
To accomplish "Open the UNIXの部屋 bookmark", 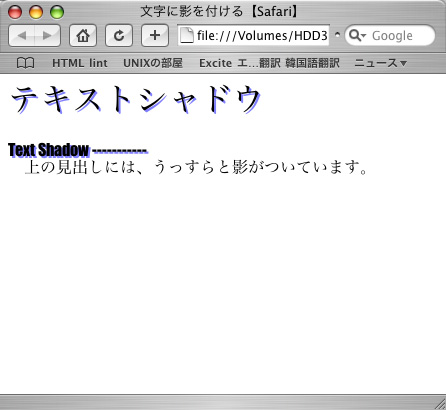I will pos(153,63).
